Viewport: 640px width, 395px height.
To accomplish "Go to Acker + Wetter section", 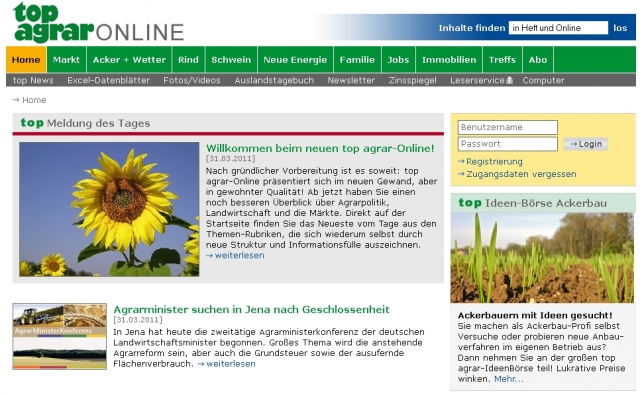I will (129, 60).
